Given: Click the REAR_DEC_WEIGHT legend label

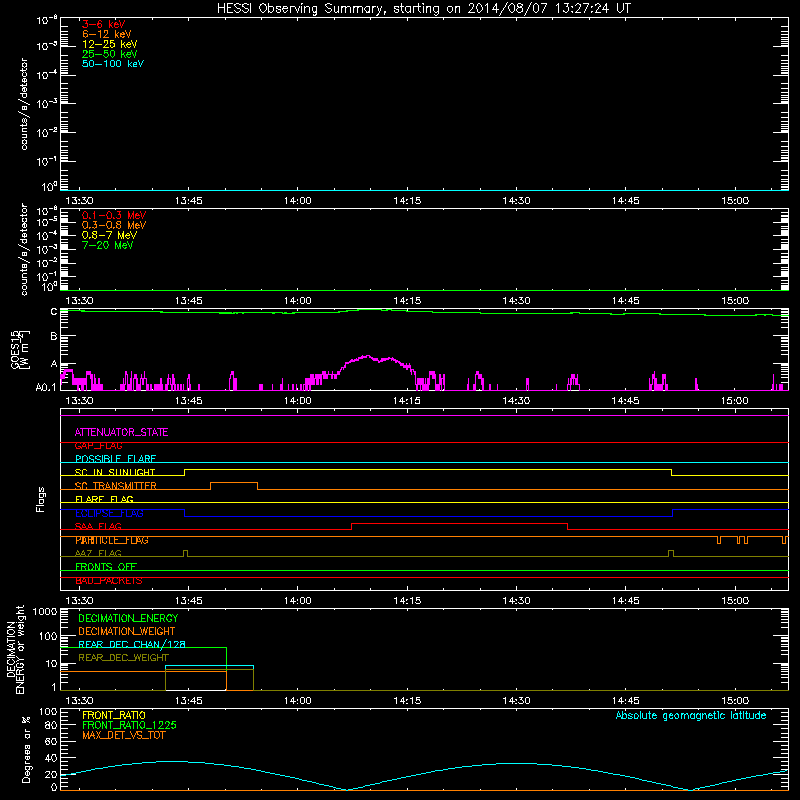Looking at the screenshot, I should click(x=123, y=658).
